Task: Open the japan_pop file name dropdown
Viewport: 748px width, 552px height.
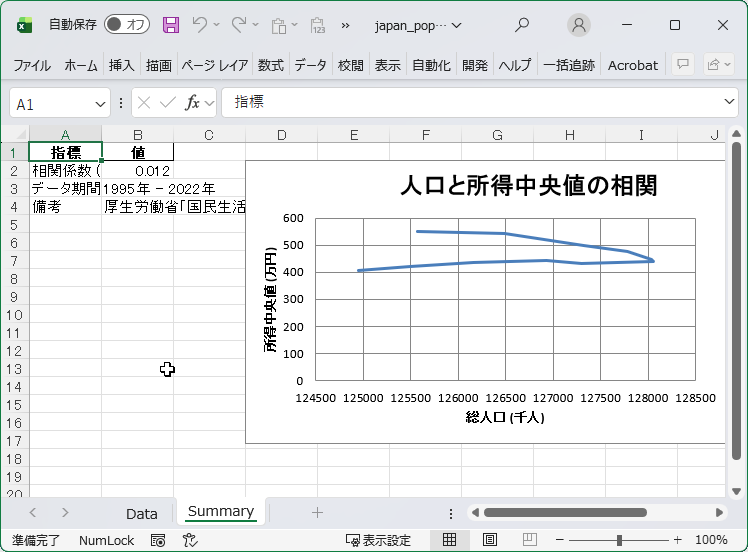Action: 457,25
